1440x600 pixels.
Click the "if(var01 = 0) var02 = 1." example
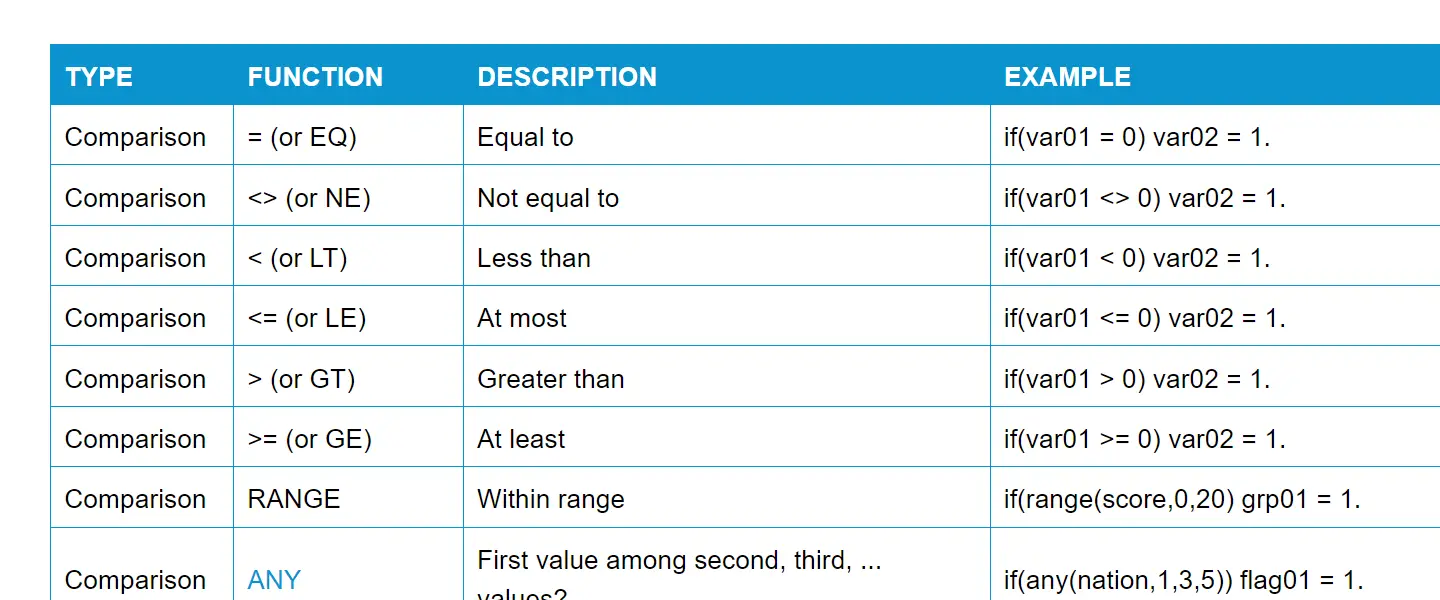tap(1137, 137)
